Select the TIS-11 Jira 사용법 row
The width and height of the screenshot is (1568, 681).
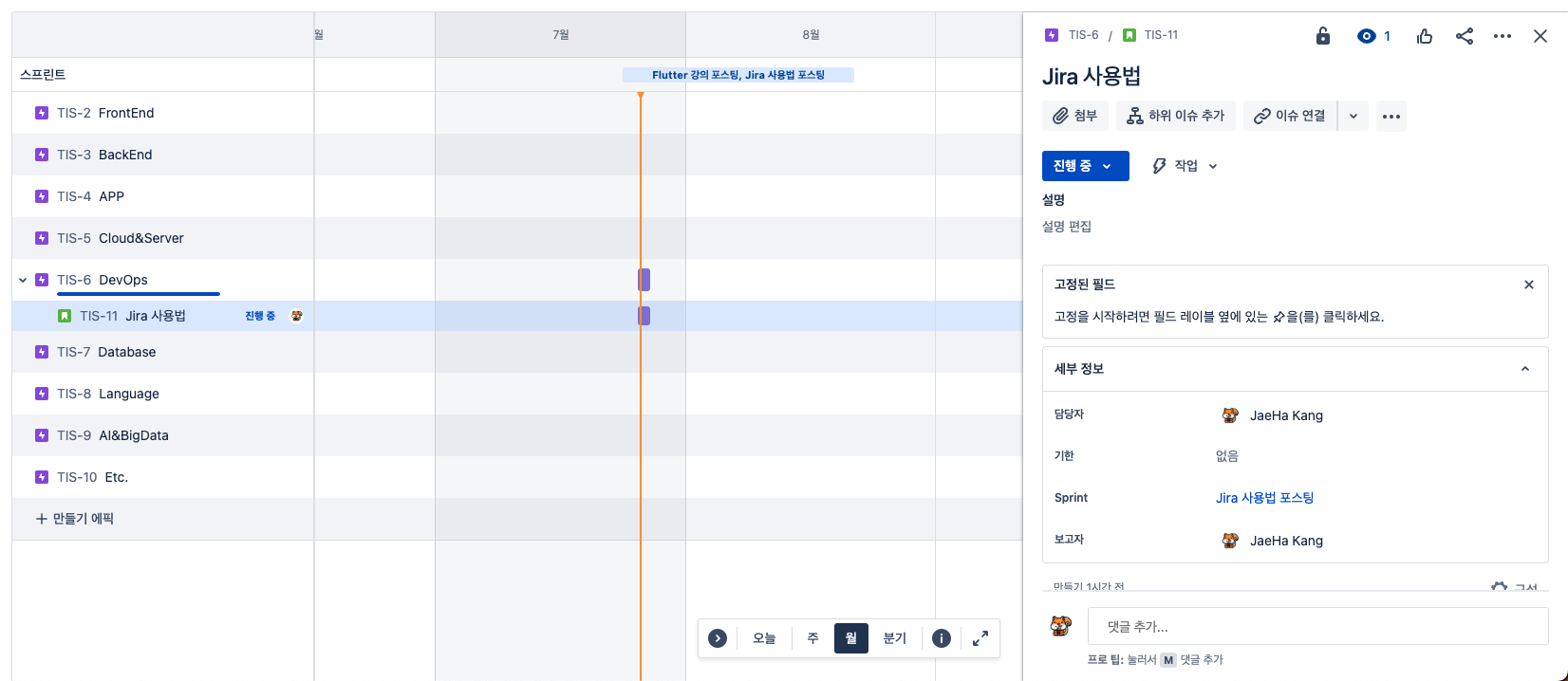coord(163,316)
